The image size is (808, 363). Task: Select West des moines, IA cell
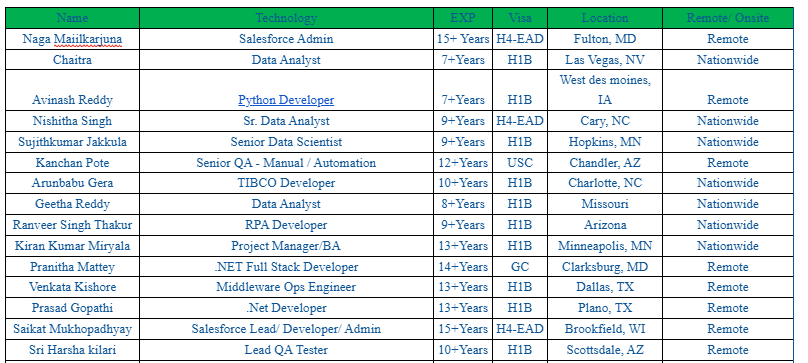(605, 90)
